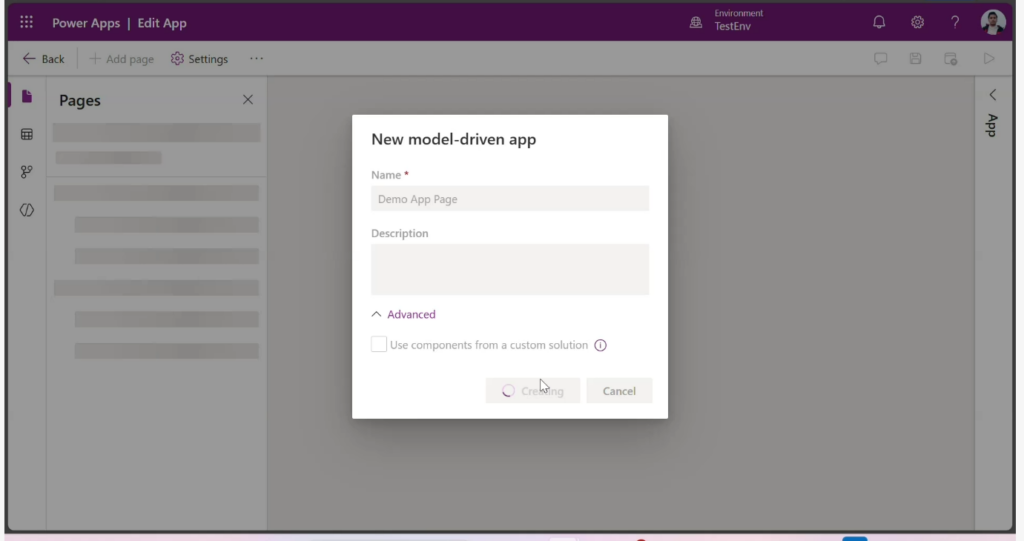The width and height of the screenshot is (1024, 541).
Task: Click Add page in command bar
Action: (x=122, y=59)
